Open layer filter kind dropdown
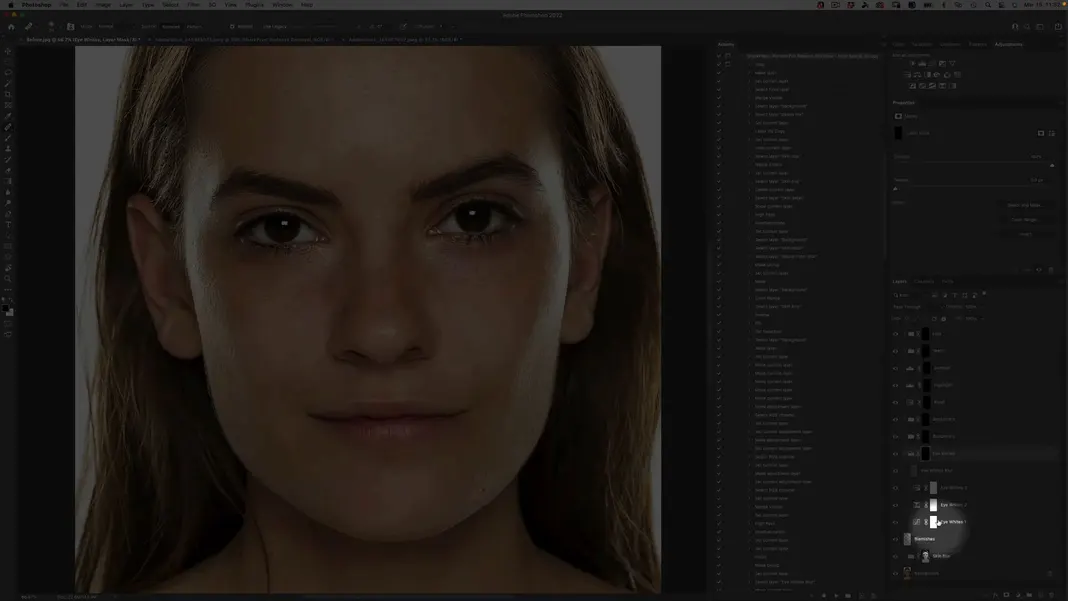 click(x=909, y=295)
